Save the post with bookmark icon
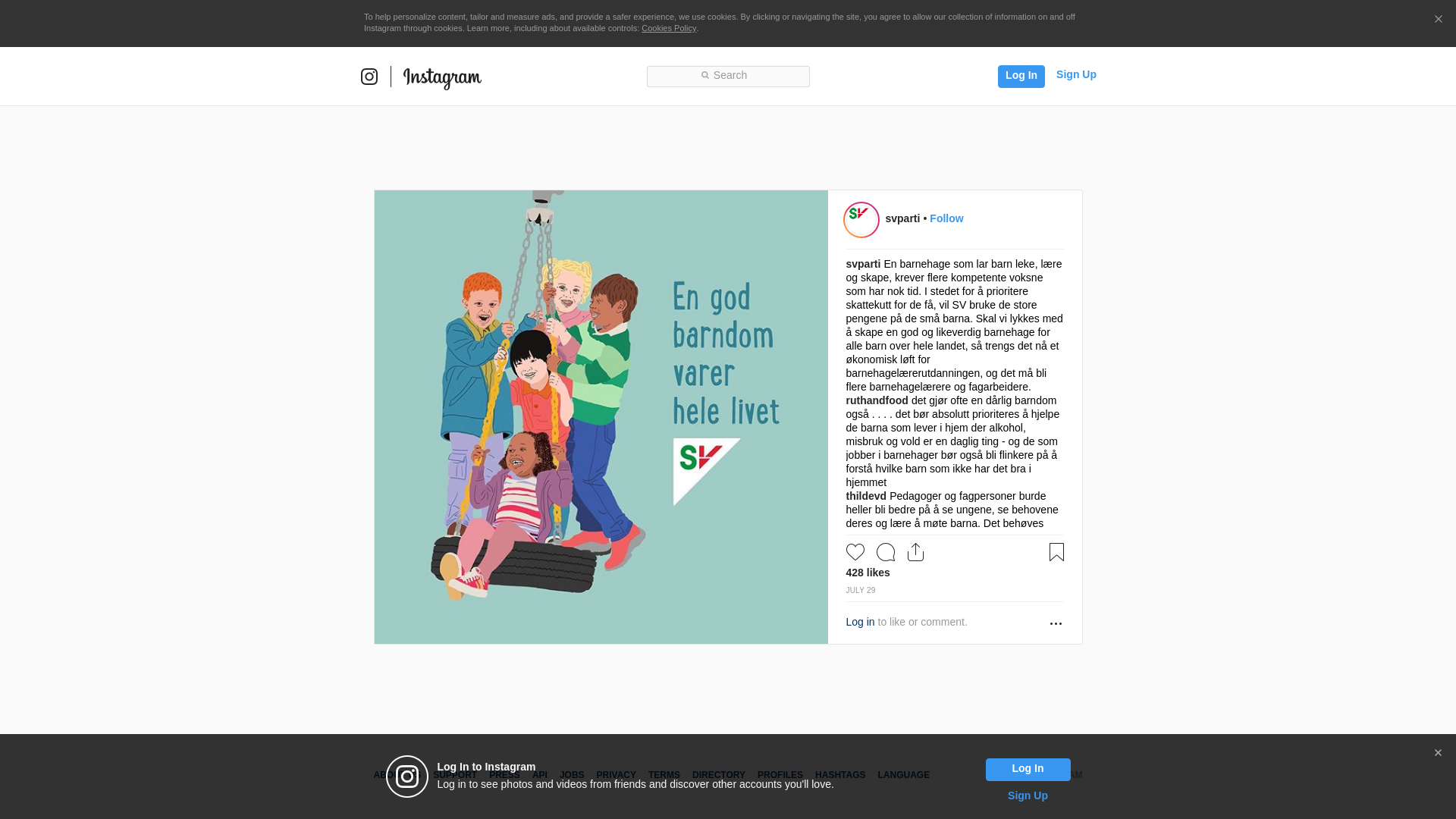The height and width of the screenshot is (819, 1456). point(1056,552)
